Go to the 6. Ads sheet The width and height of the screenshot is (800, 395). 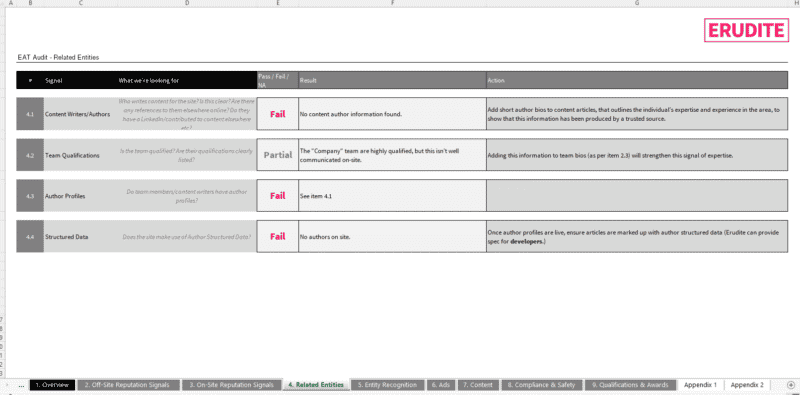(x=440, y=385)
